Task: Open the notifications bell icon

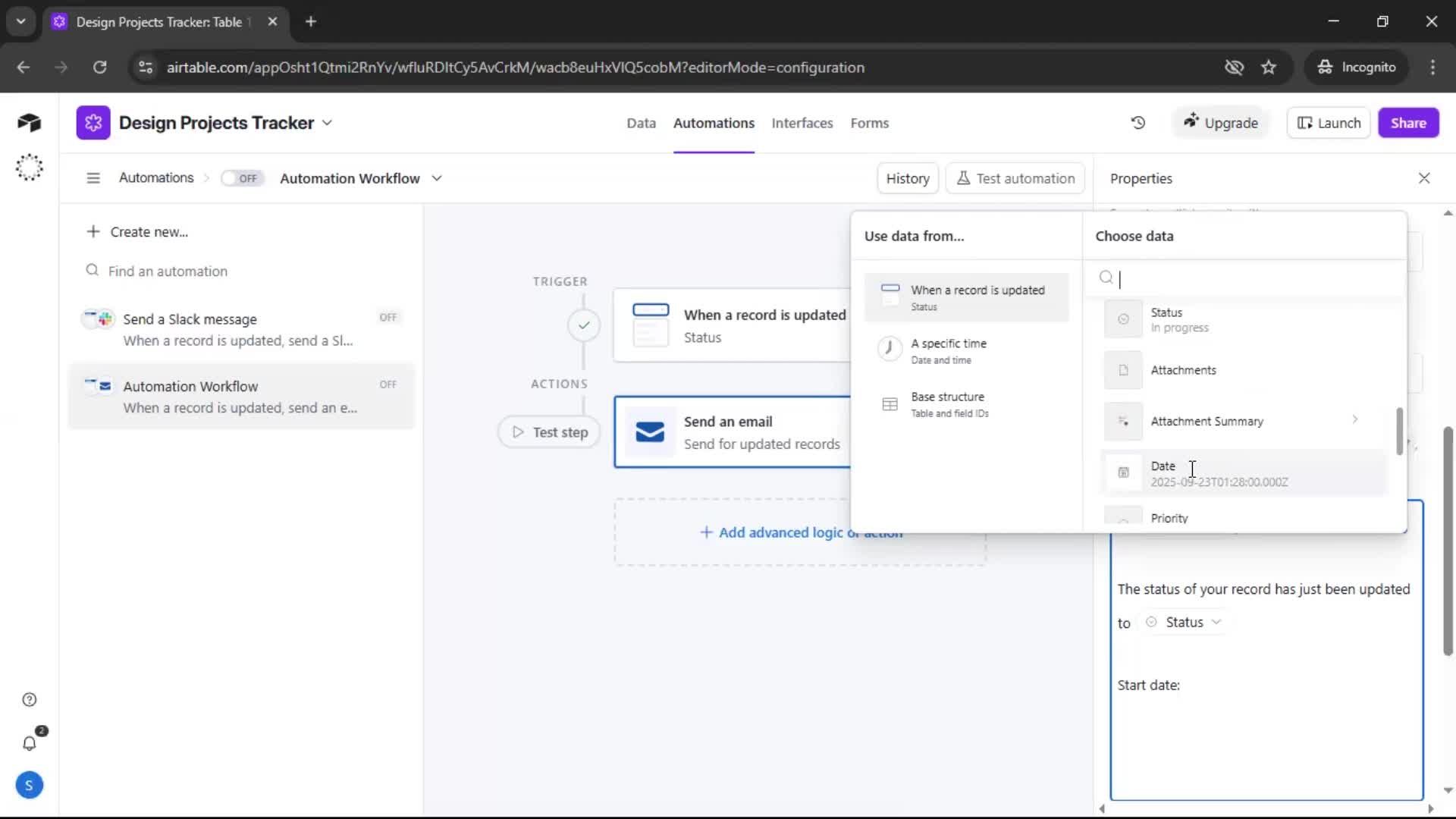Action: (x=30, y=743)
